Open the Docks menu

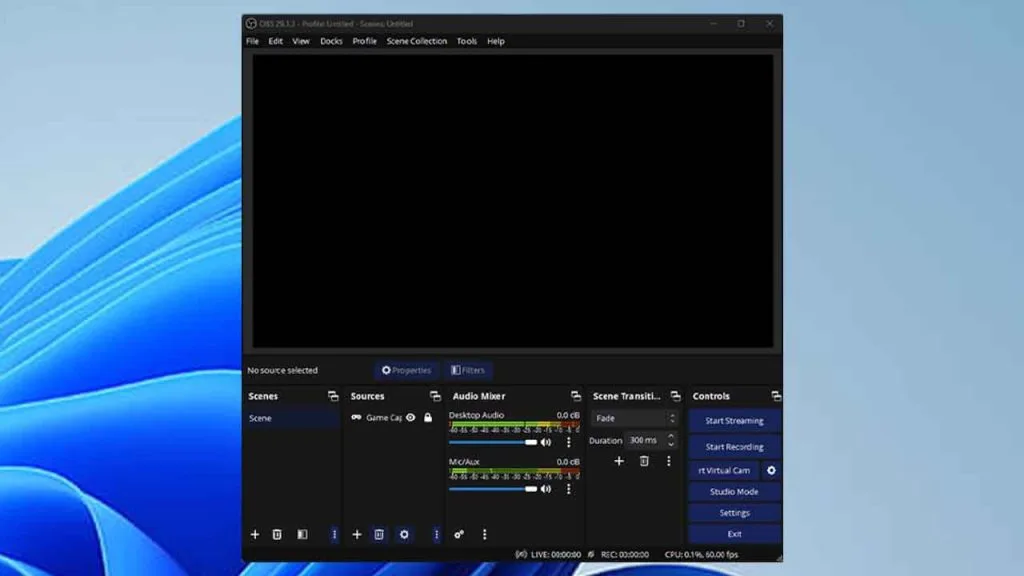331,41
